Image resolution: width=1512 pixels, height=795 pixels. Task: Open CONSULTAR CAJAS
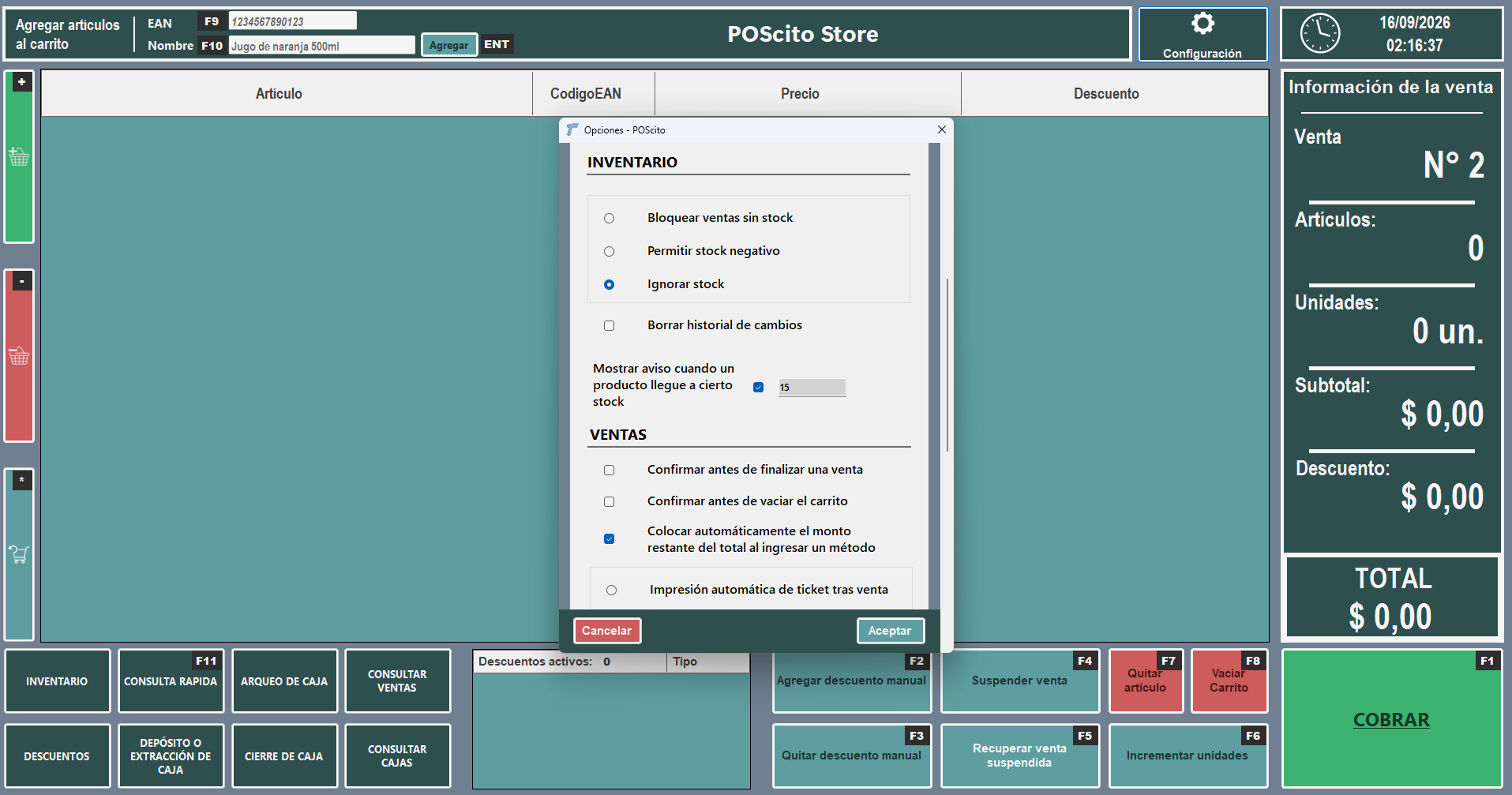(x=397, y=756)
